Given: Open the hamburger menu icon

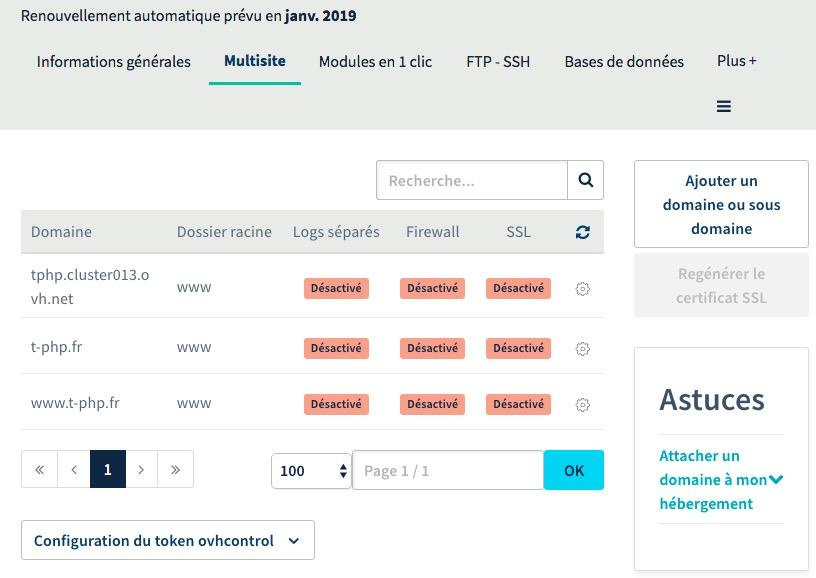Looking at the screenshot, I should pyautogui.click(x=724, y=107).
